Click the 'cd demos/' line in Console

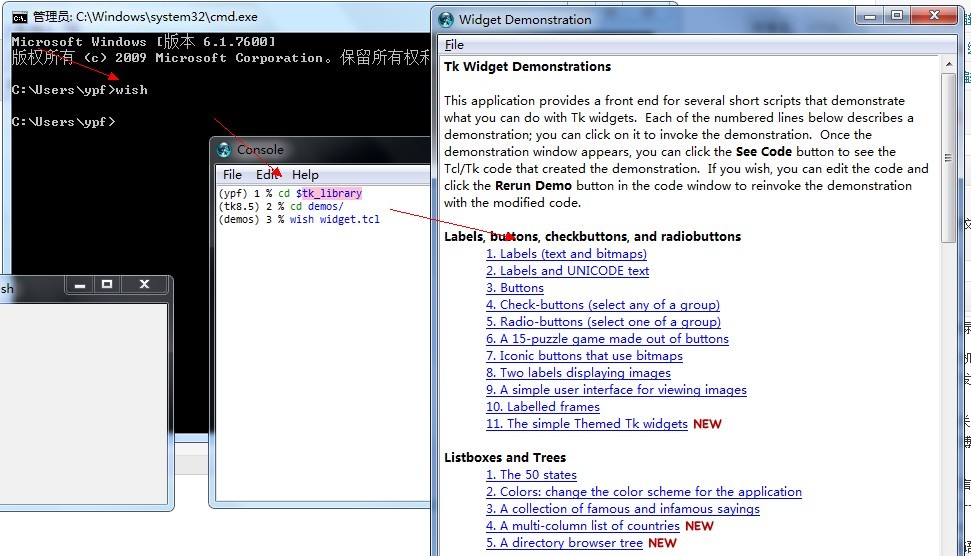[x=316, y=206]
